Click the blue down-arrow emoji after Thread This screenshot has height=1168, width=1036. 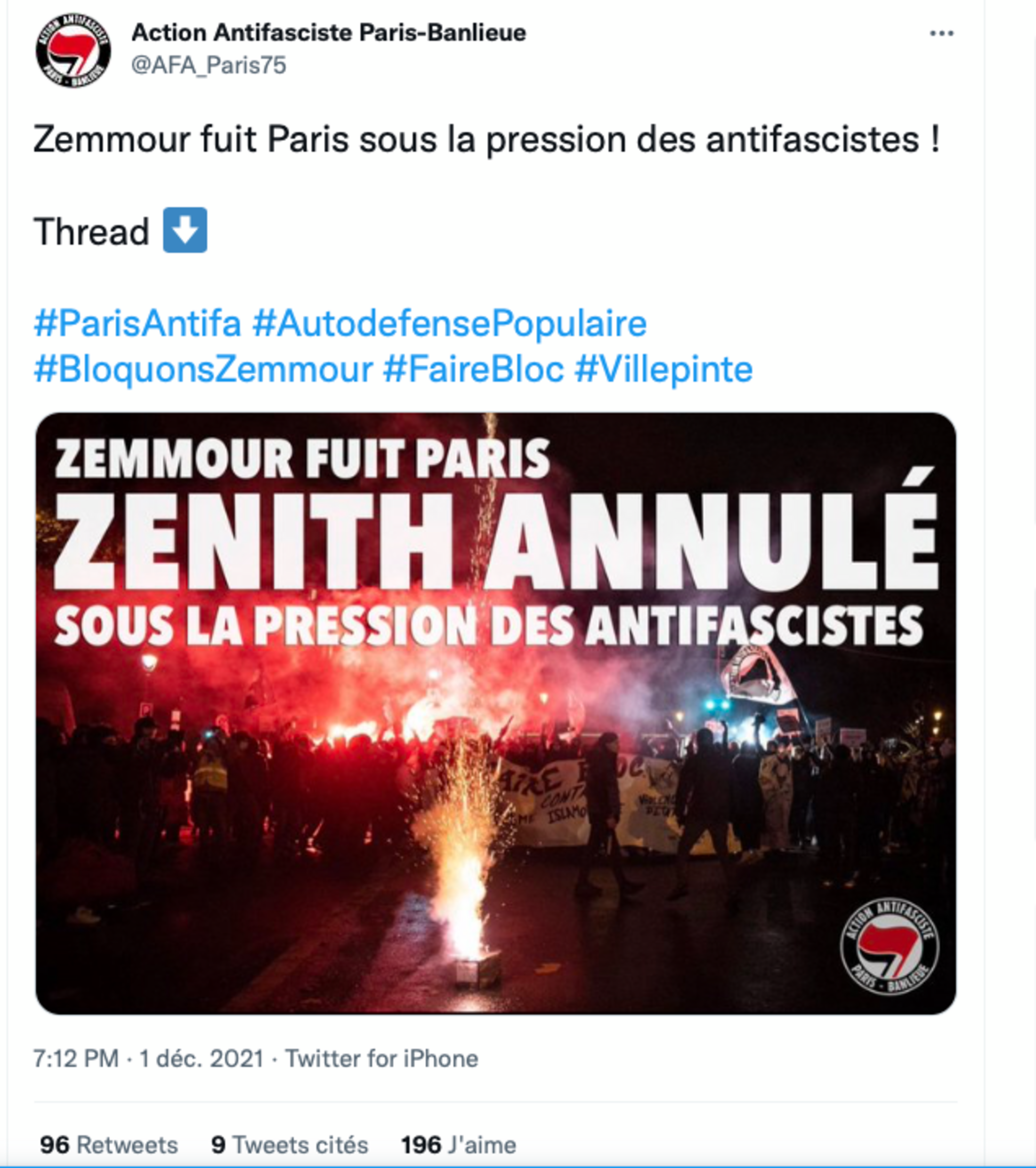[185, 230]
